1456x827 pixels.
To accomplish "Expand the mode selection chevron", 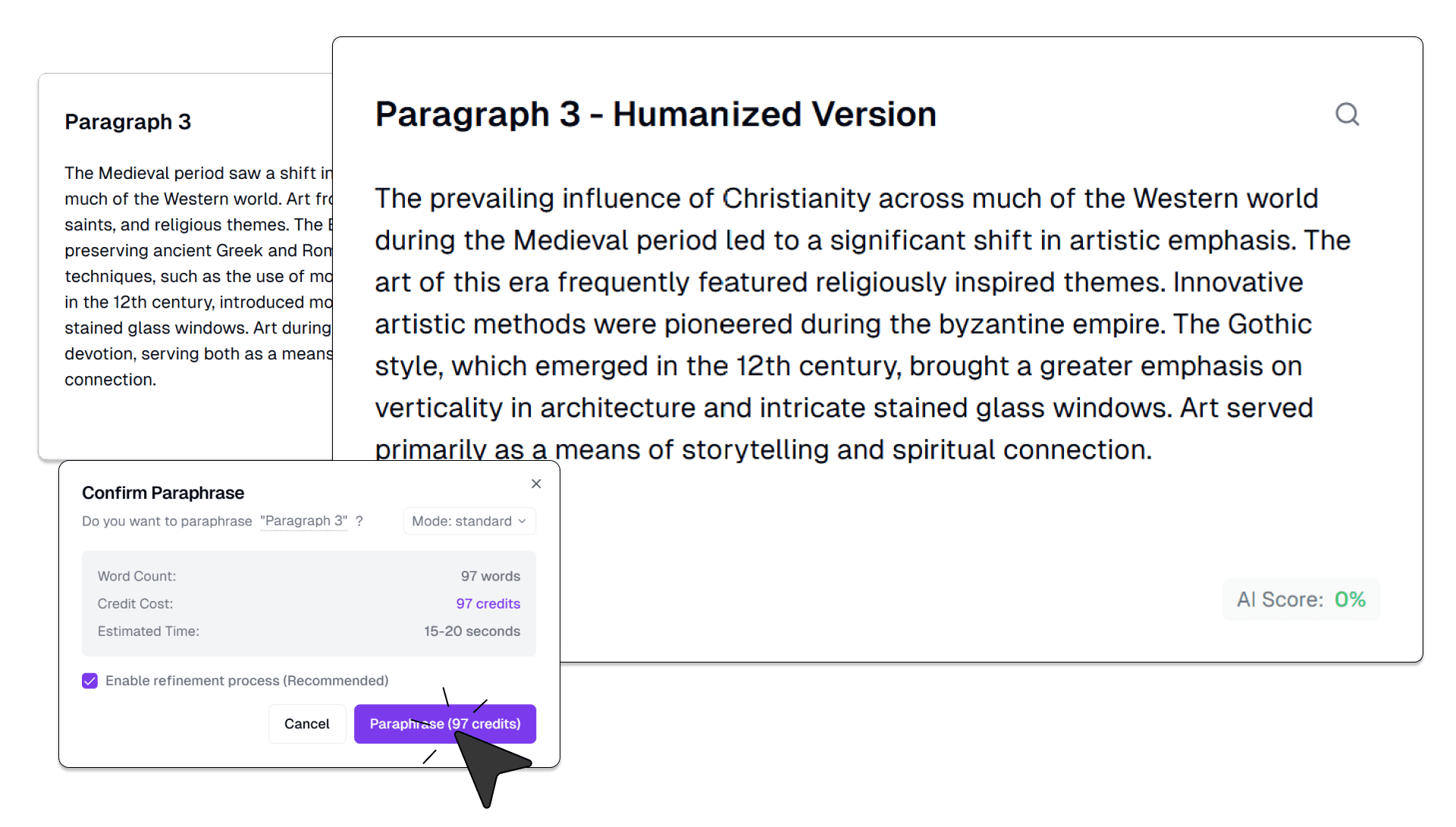I will point(522,522).
